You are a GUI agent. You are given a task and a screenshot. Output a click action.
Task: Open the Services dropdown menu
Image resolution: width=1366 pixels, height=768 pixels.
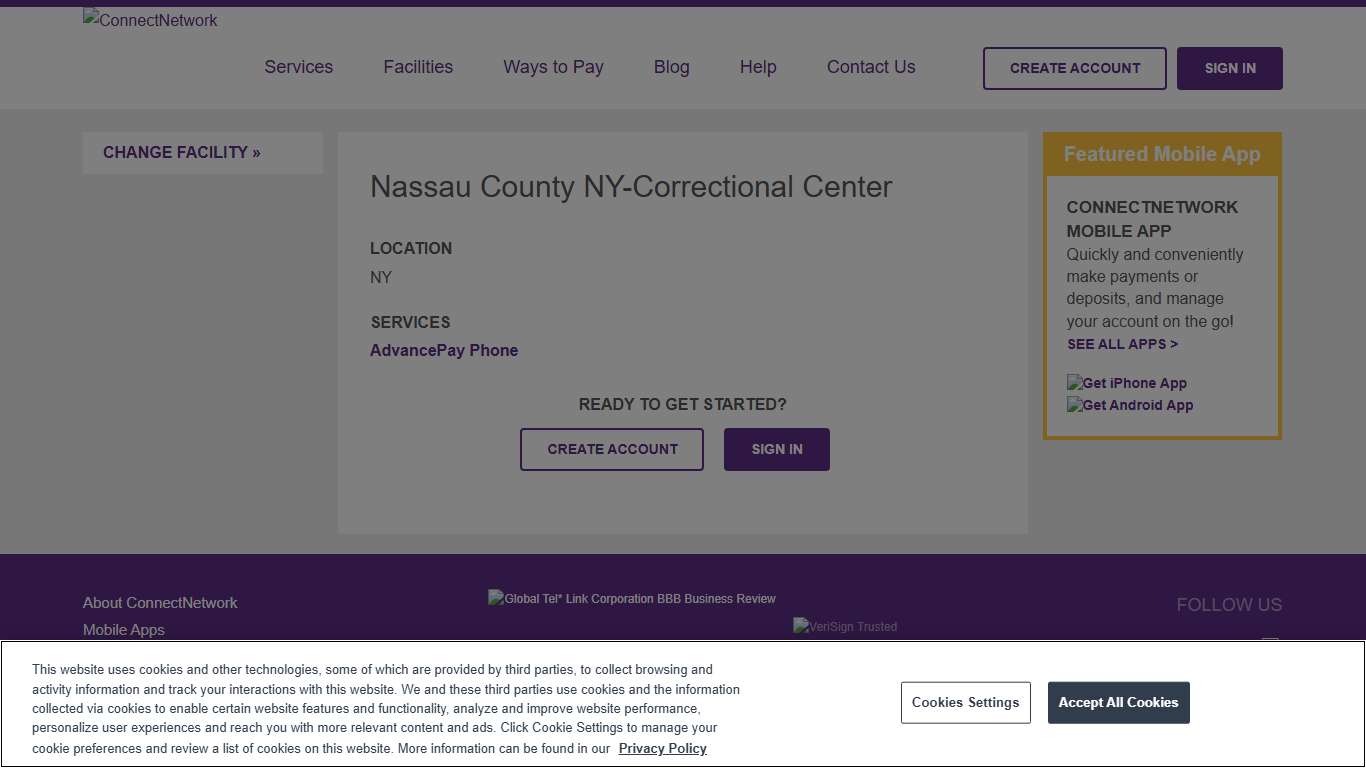coord(298,67)
